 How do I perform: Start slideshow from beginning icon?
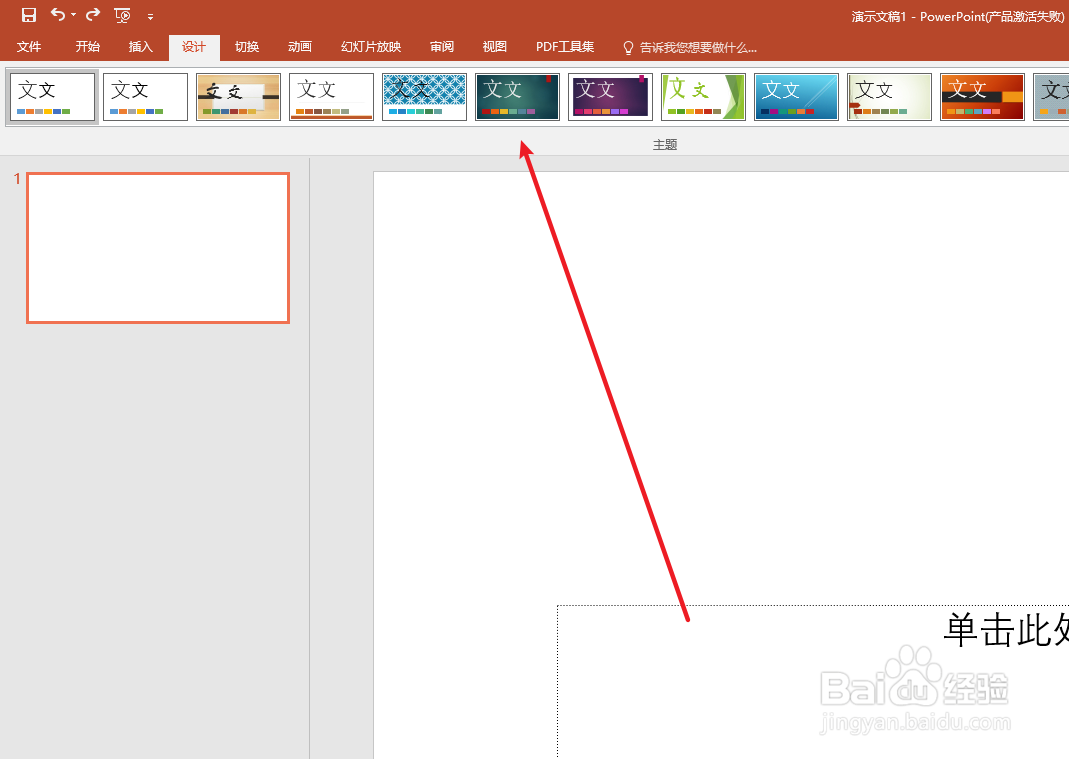click(123, 15)
